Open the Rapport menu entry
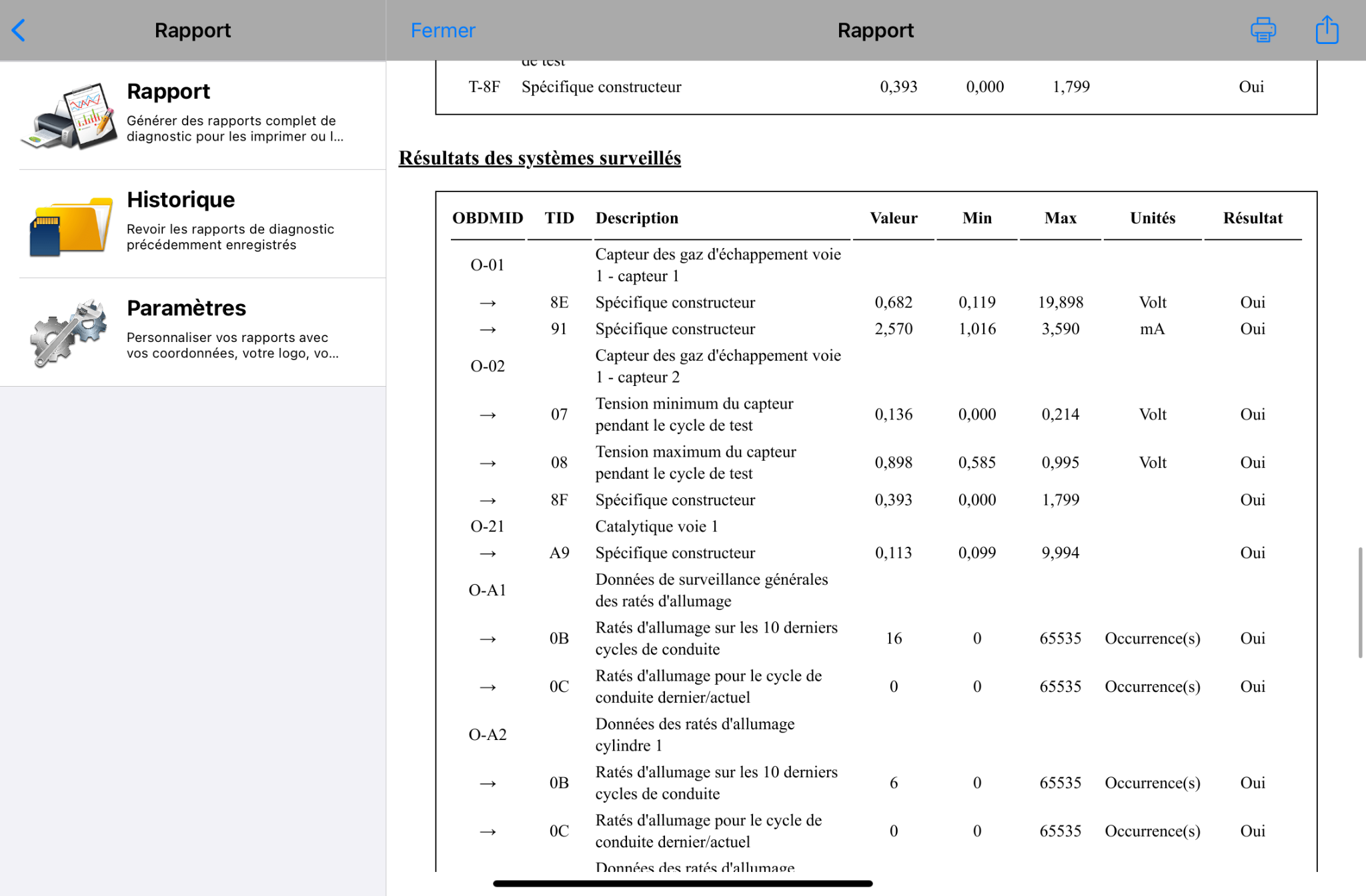 click(193, 115)
